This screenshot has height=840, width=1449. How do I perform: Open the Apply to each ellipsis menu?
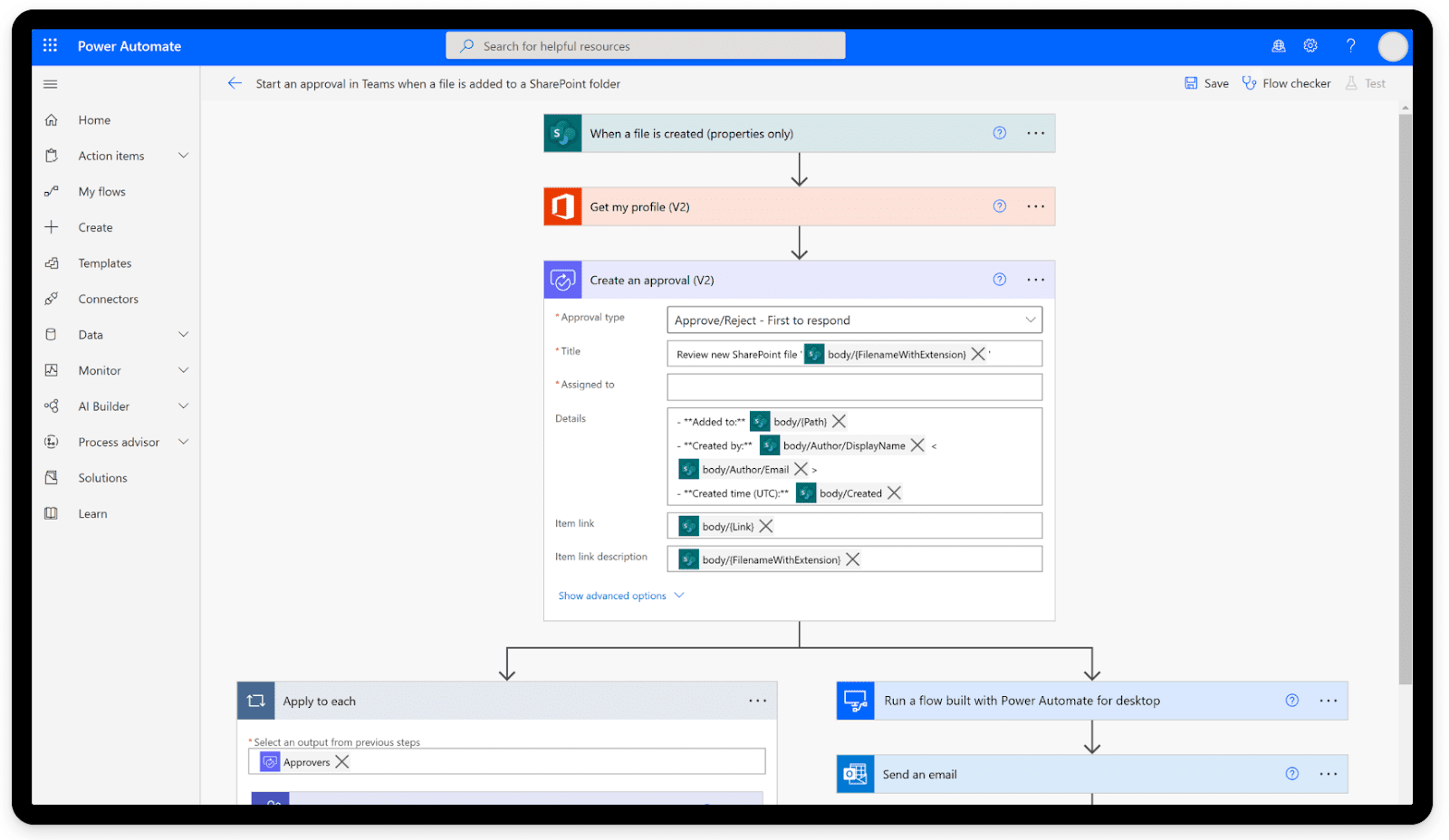[x=757, y=700]
